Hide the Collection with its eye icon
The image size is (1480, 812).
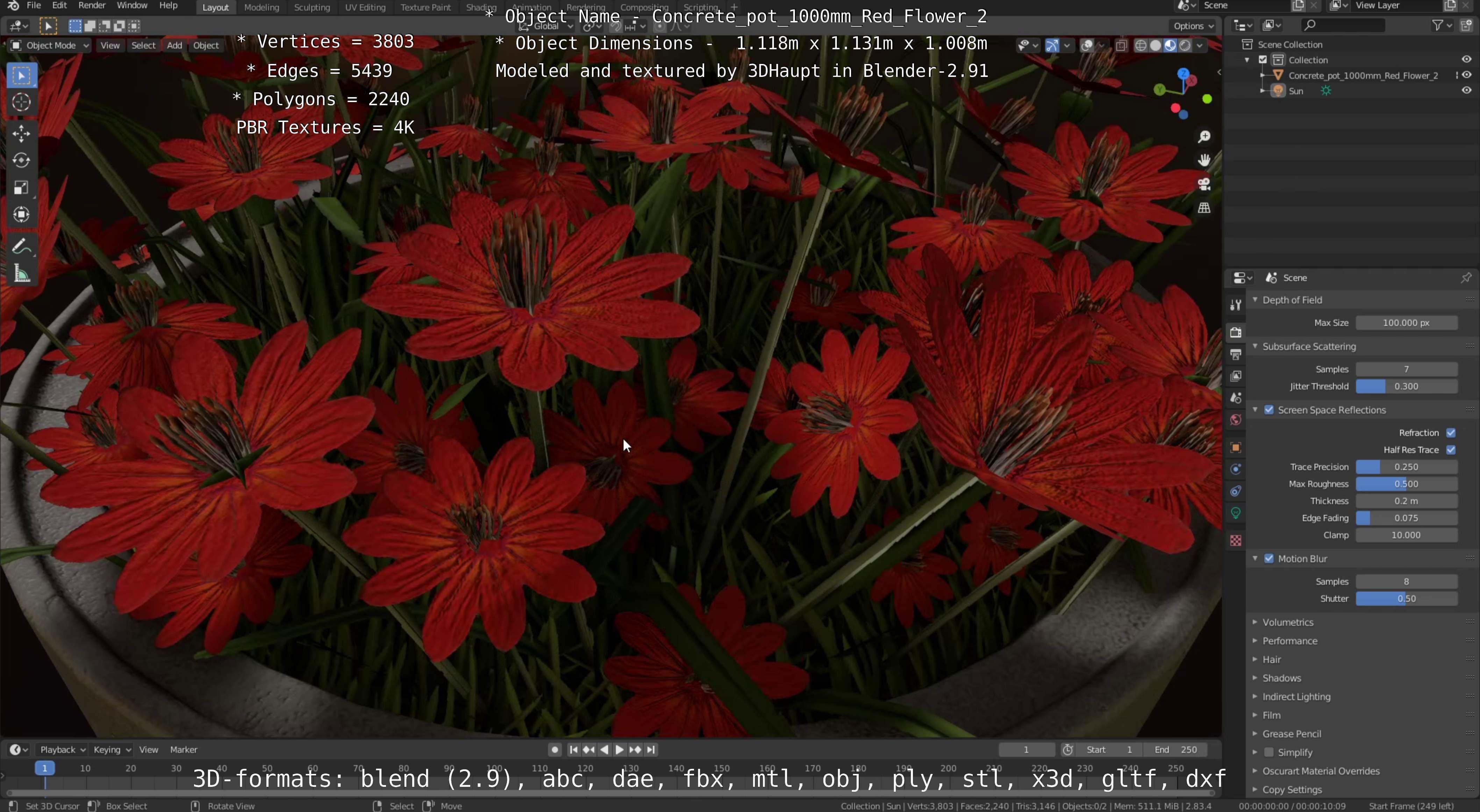pos(1466,60)
